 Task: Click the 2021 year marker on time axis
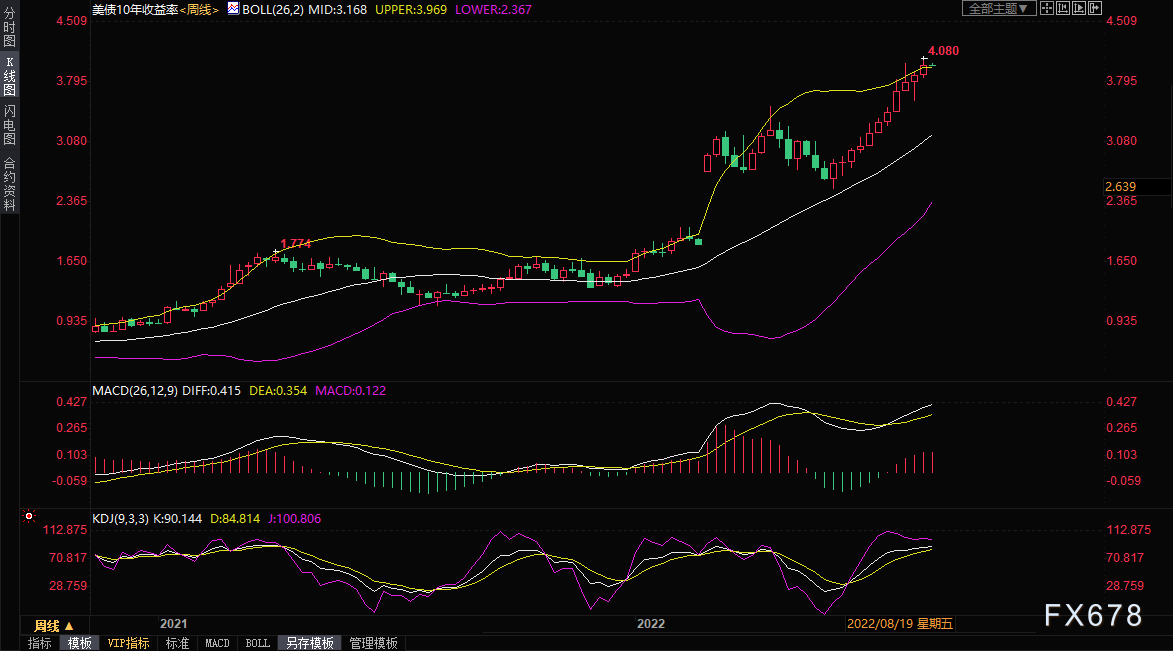pyautogui.click(x=174, y=624)
